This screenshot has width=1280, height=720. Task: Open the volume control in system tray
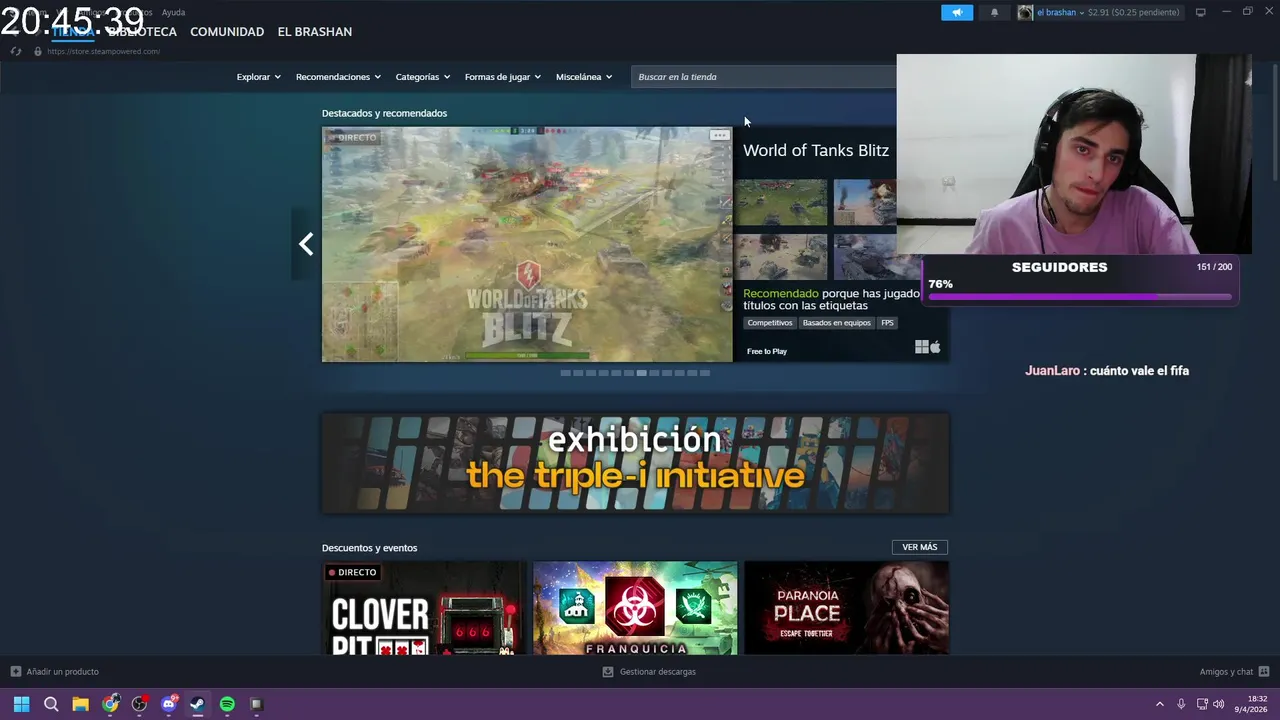[x=1218, y=704]
